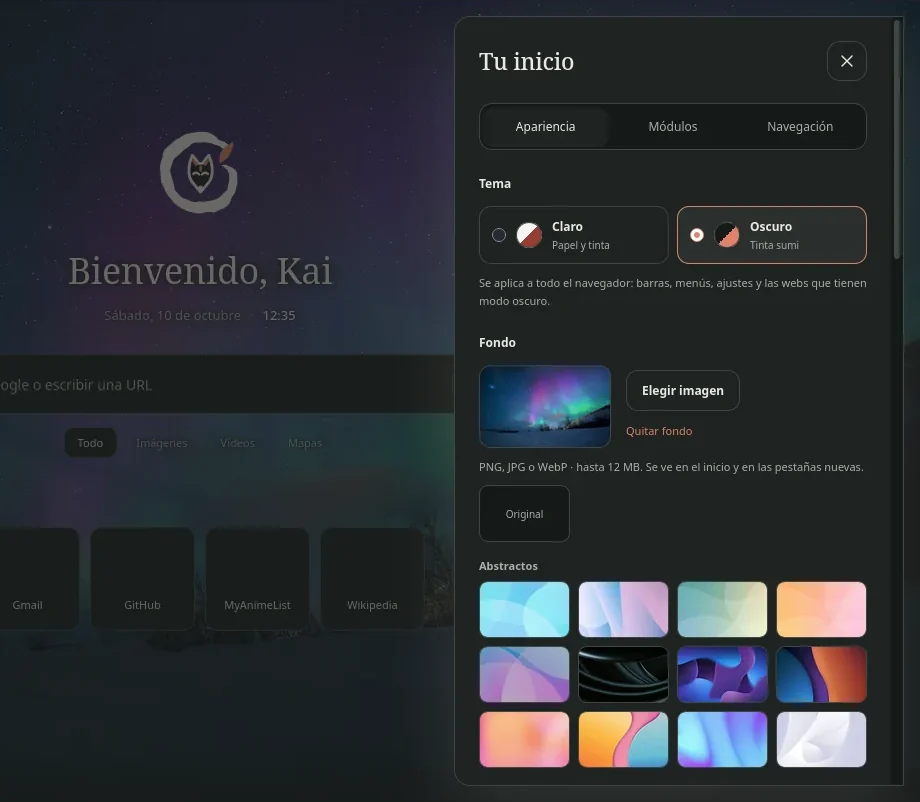Click the 'Fondo' section heading
The image size is (920, 802).
tap(497, 343)
